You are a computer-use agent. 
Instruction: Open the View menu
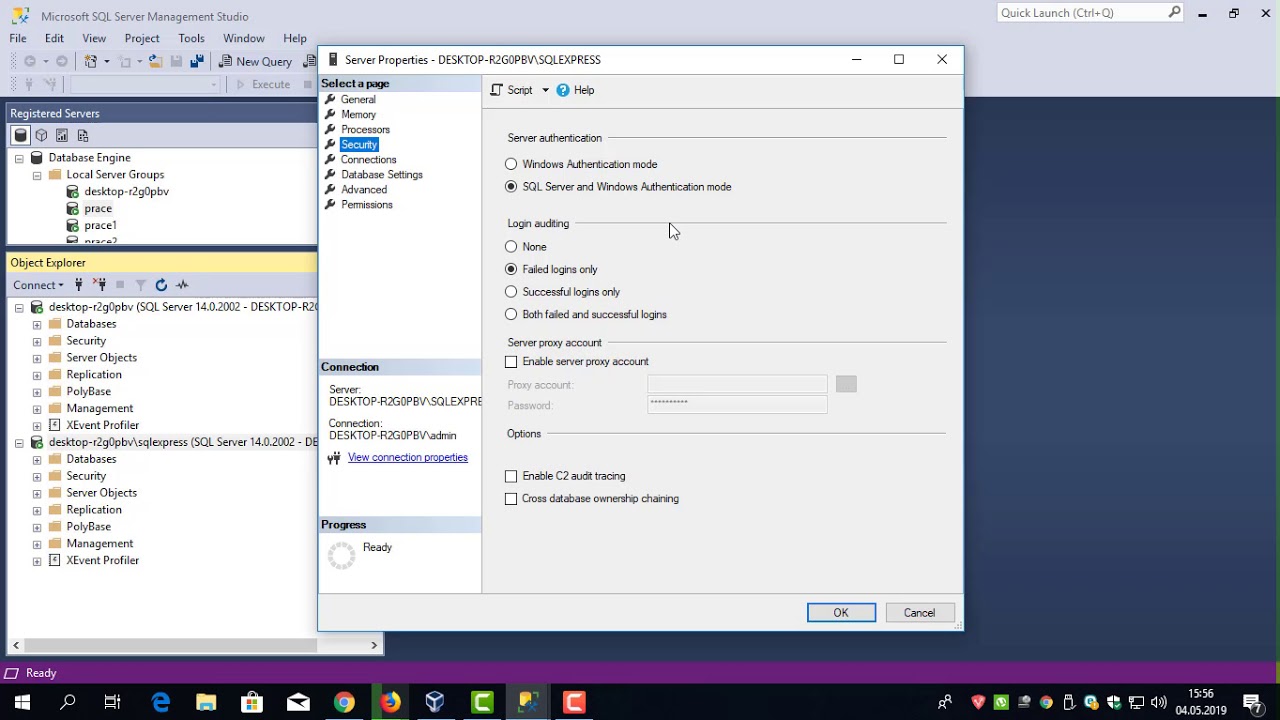pos(94,38)
